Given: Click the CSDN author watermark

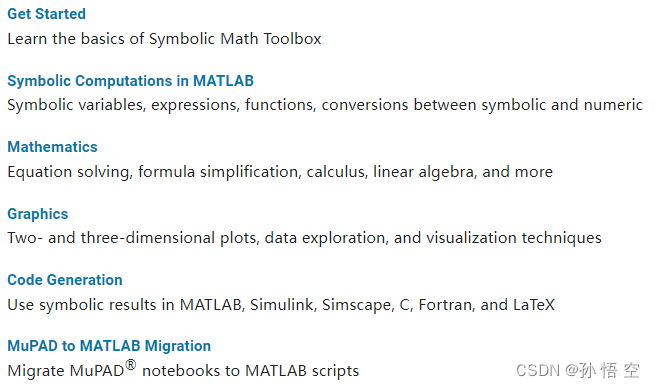Looking at the screenshot, I should coord(578,370).
